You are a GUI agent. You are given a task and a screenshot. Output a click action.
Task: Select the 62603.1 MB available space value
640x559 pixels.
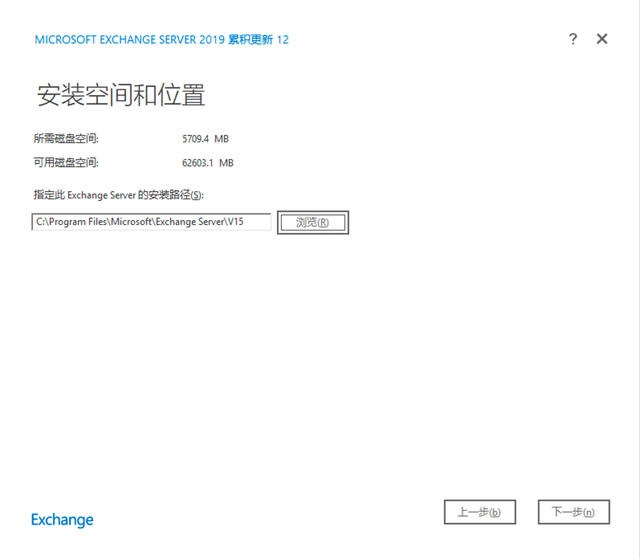(208, 163)
